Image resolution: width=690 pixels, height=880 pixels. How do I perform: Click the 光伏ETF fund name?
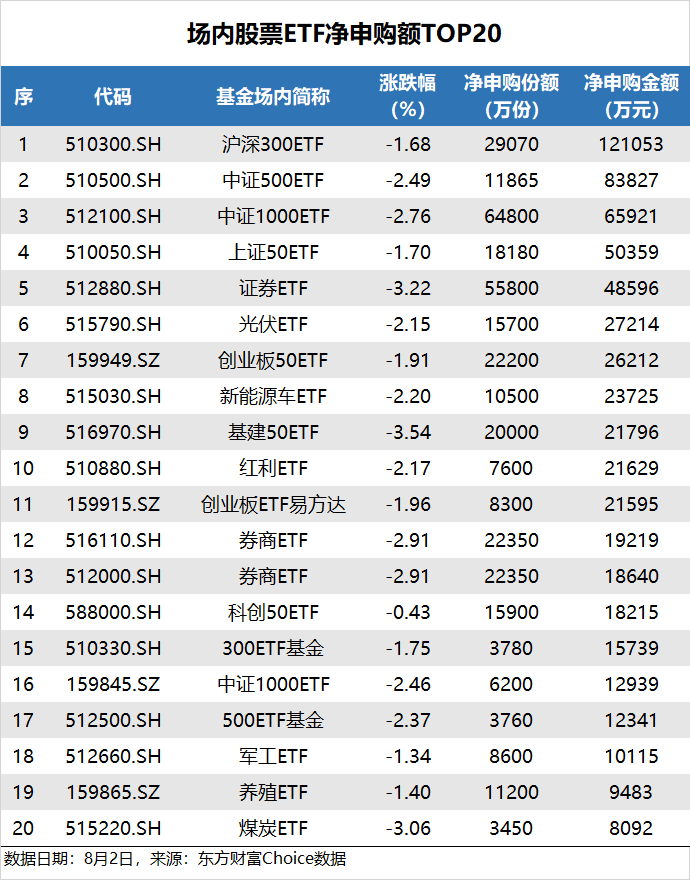(x=273, y=324)
